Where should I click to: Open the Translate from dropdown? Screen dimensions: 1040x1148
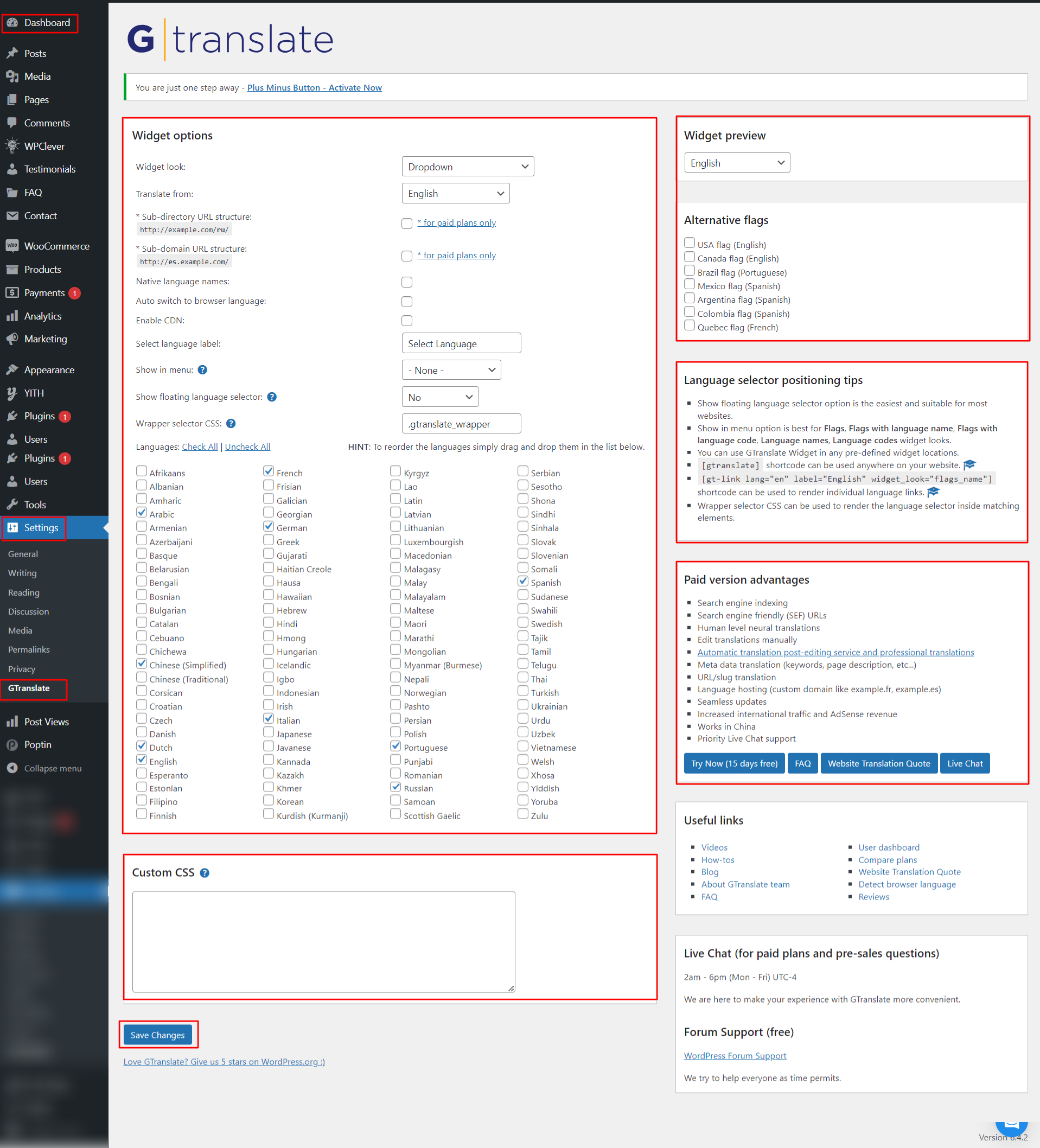(456, 194)
